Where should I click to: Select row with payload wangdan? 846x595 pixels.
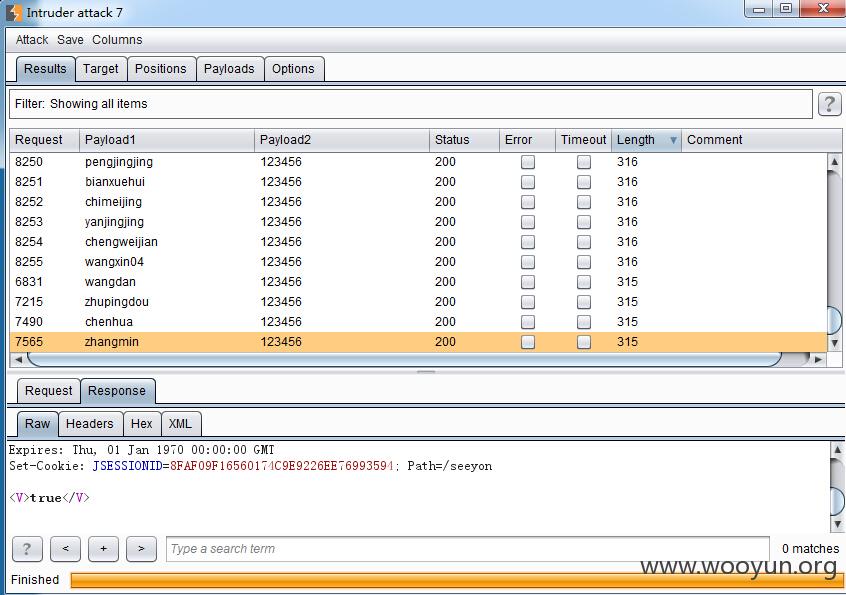tap(418, 282)
